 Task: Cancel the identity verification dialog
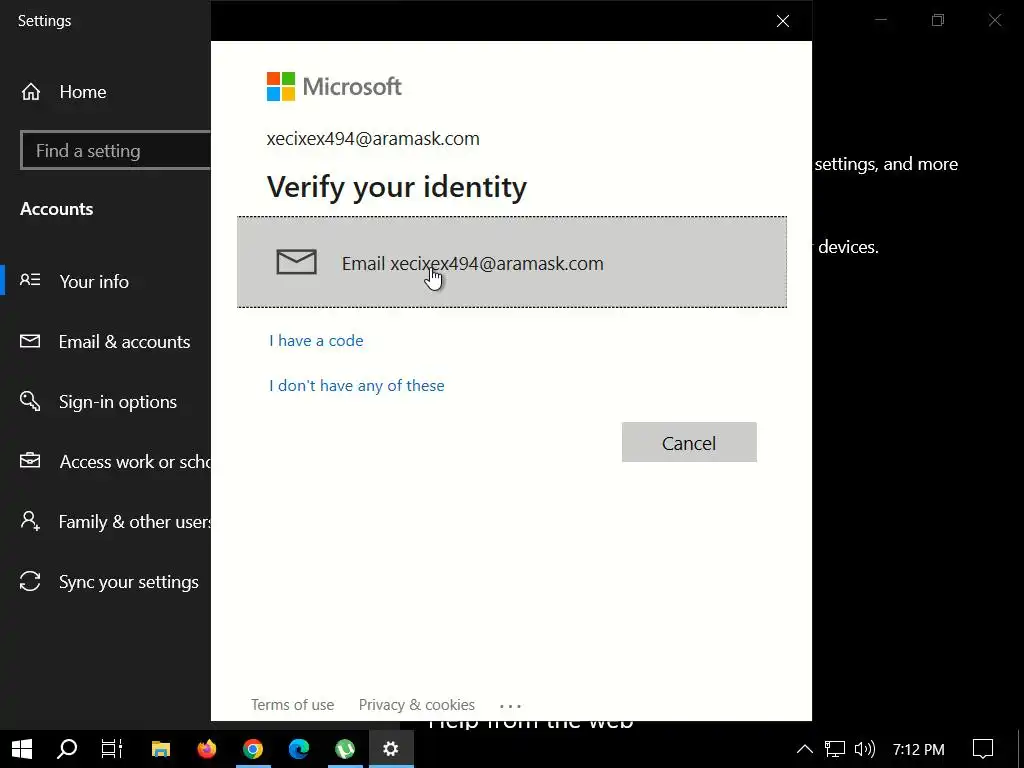click(x=689, y=442)
